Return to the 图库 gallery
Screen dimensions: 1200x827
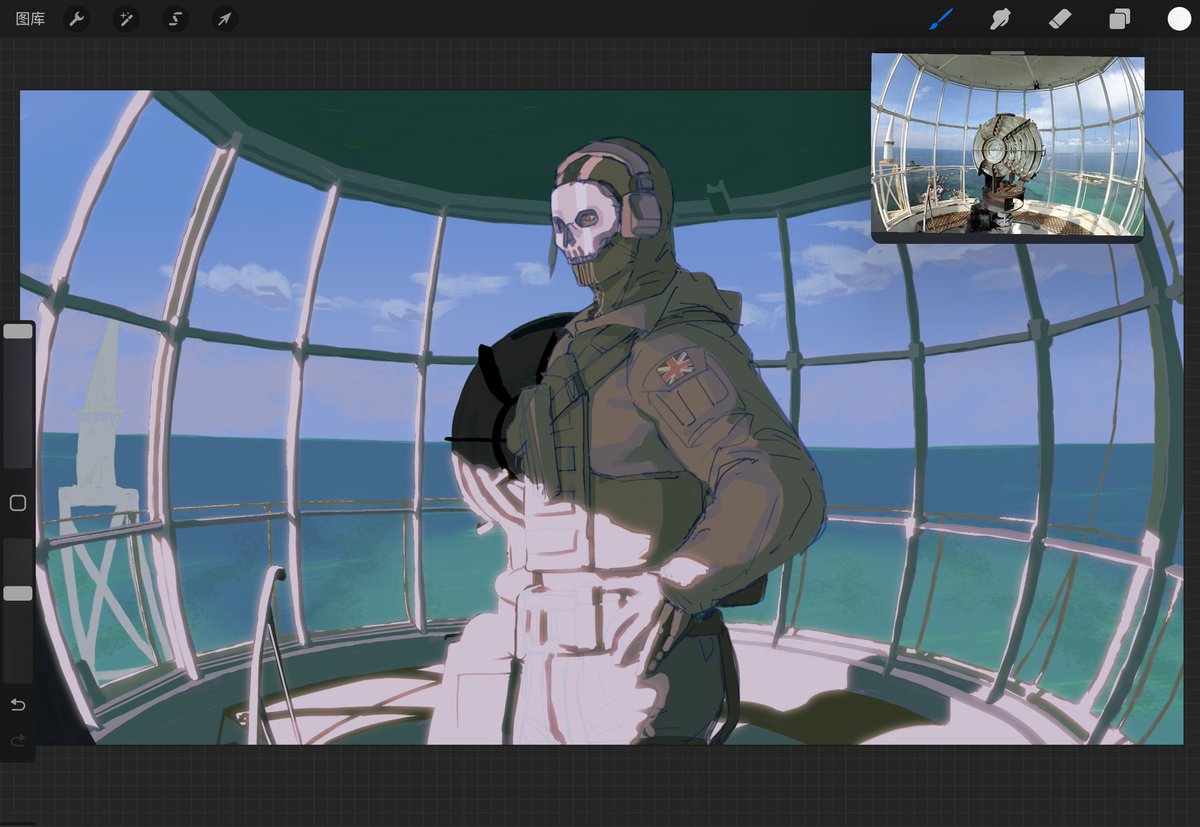click(x=29, y=19)
